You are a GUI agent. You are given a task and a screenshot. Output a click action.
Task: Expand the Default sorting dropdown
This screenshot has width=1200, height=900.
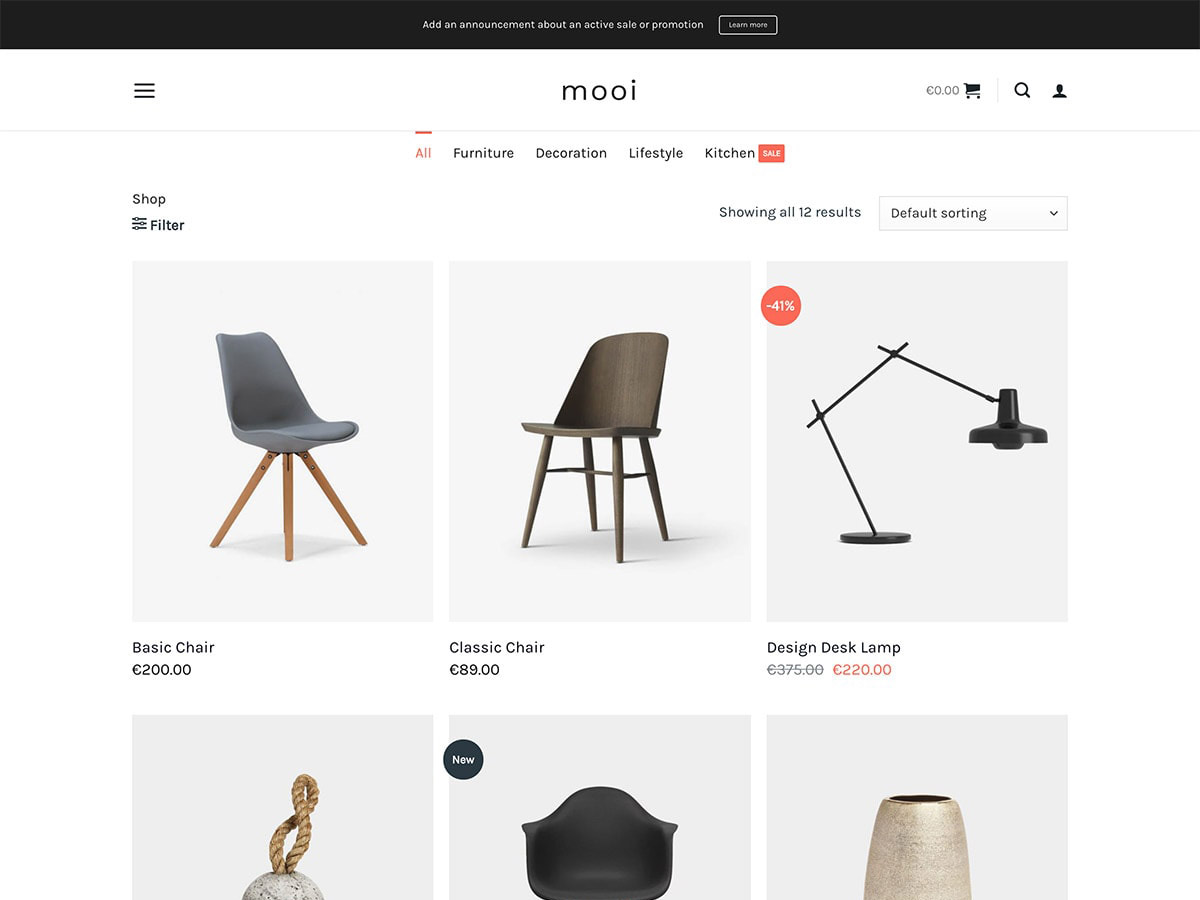tap(973, 213)
